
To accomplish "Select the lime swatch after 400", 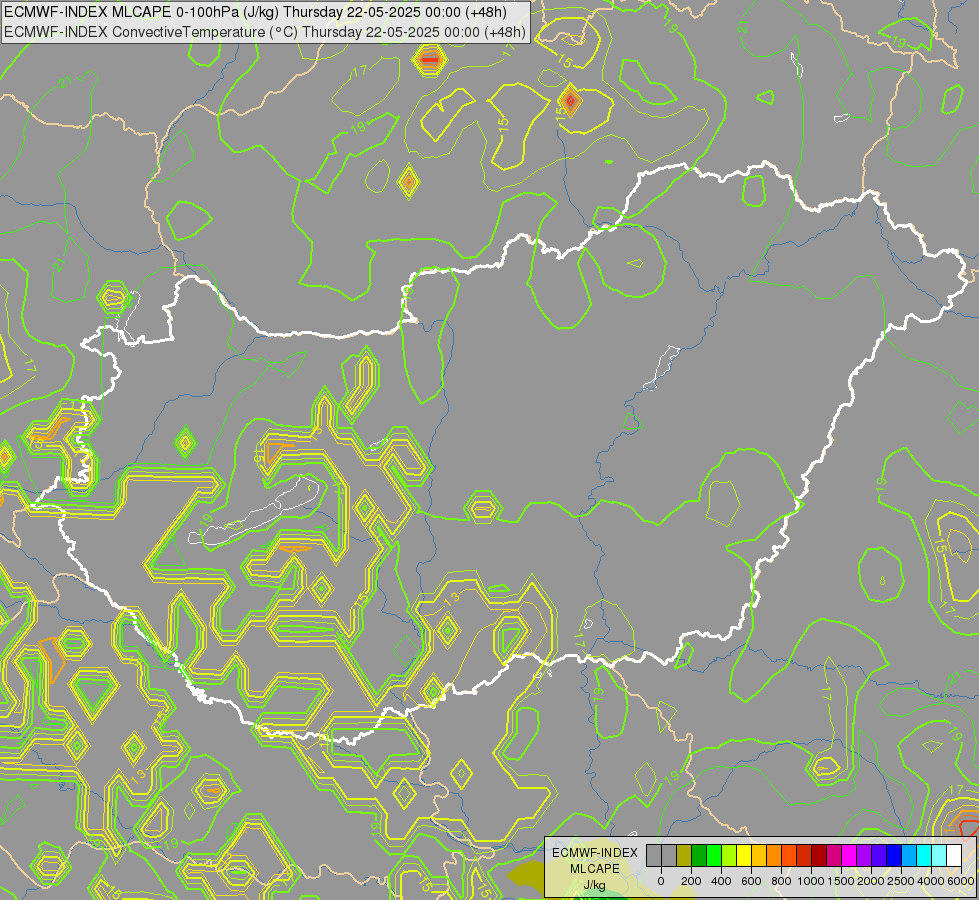I will point(729,856).
